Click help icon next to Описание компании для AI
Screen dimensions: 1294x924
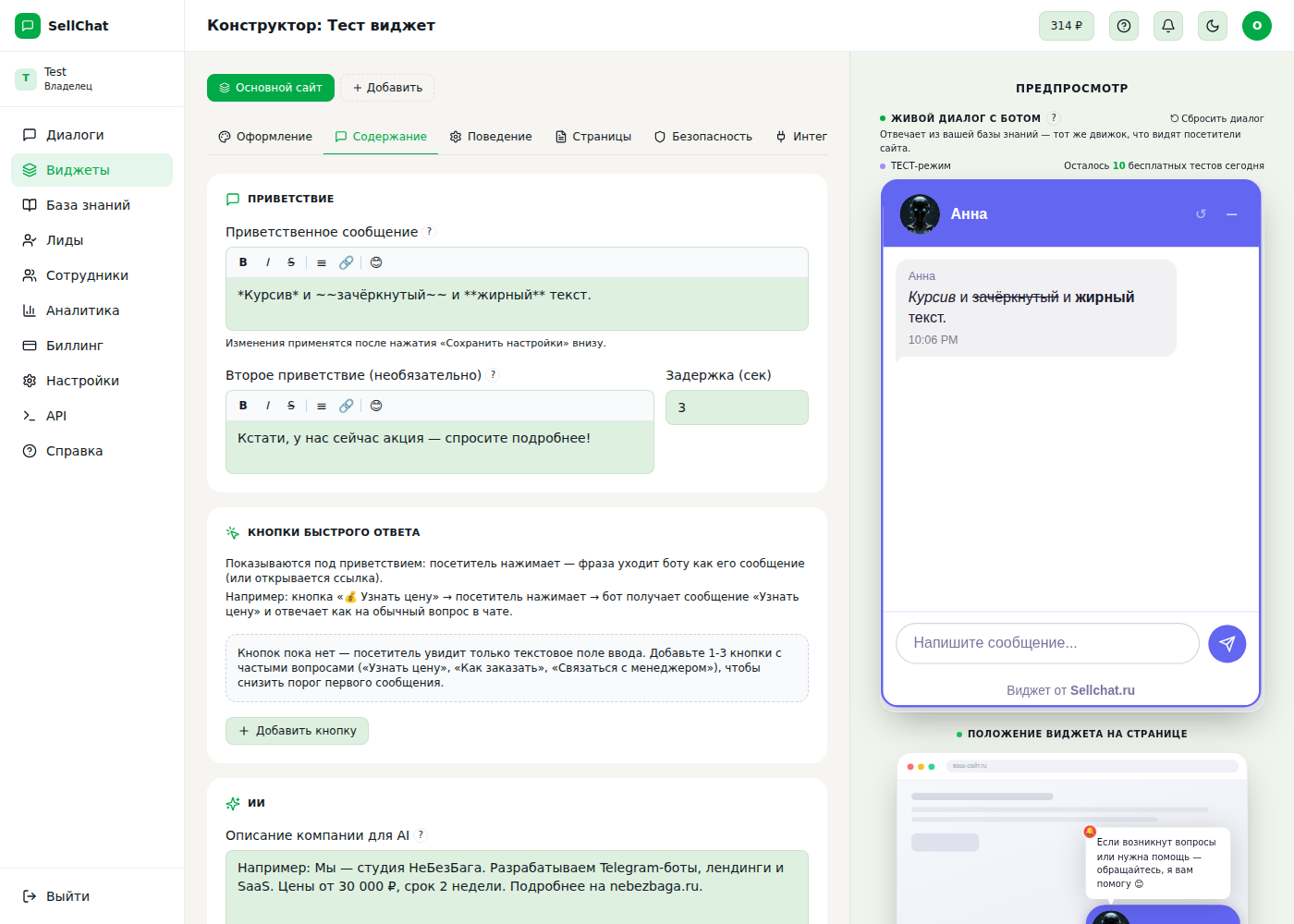(421, 835)
